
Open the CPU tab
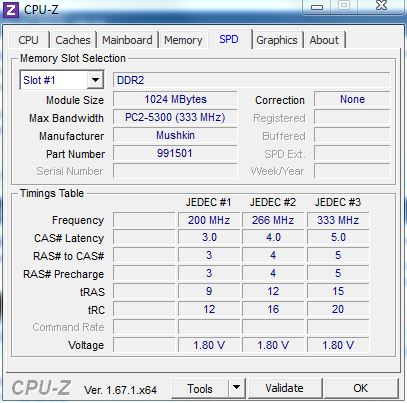tap(29, 40)
